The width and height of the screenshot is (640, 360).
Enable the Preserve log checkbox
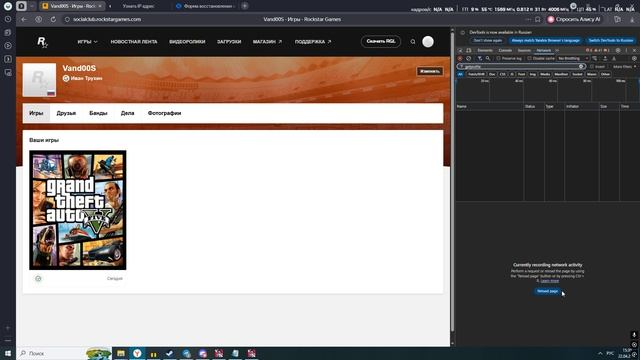pos(498,58)
